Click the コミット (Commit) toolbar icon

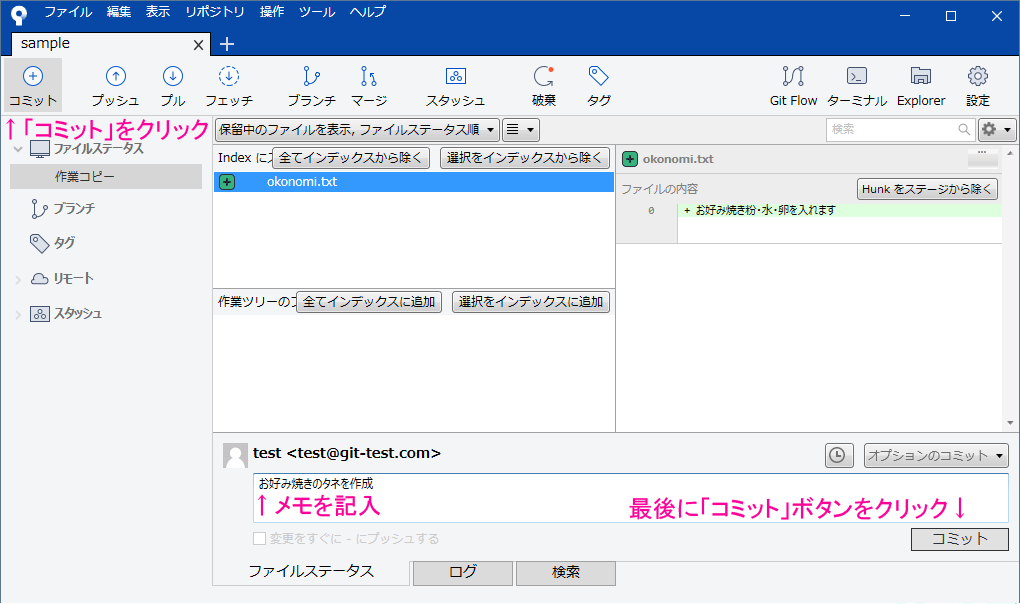coord(32,84)
